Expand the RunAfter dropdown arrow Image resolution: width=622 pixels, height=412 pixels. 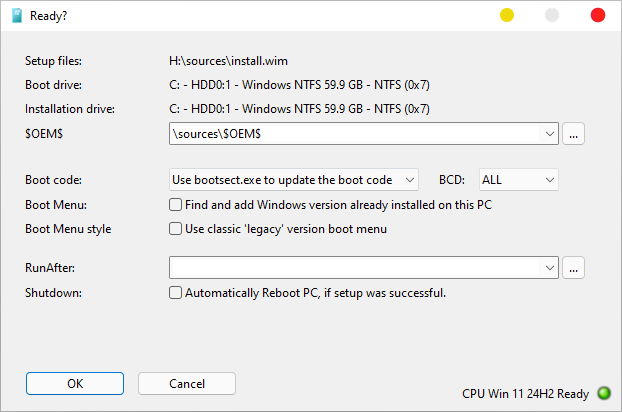pos(549,267)
